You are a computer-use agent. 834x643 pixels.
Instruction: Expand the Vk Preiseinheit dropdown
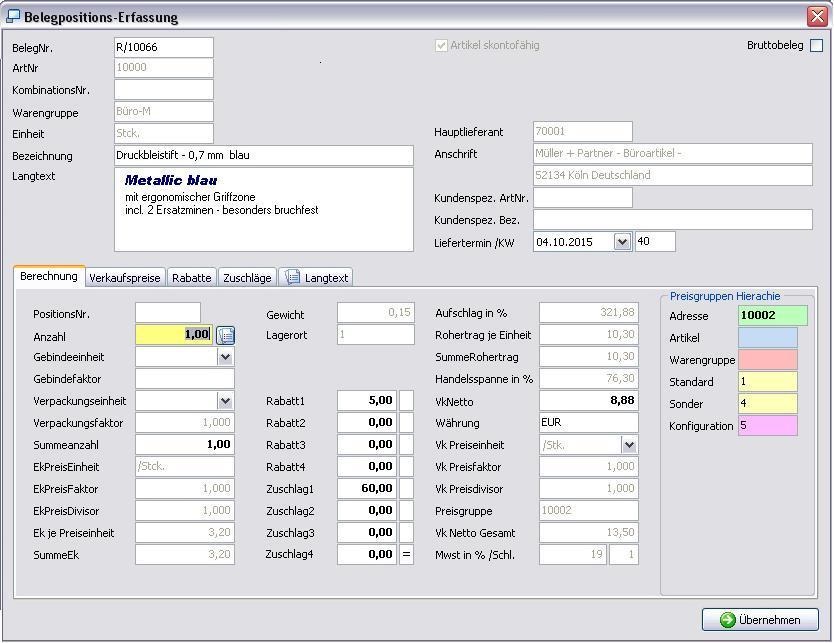(x=629, y=445)
